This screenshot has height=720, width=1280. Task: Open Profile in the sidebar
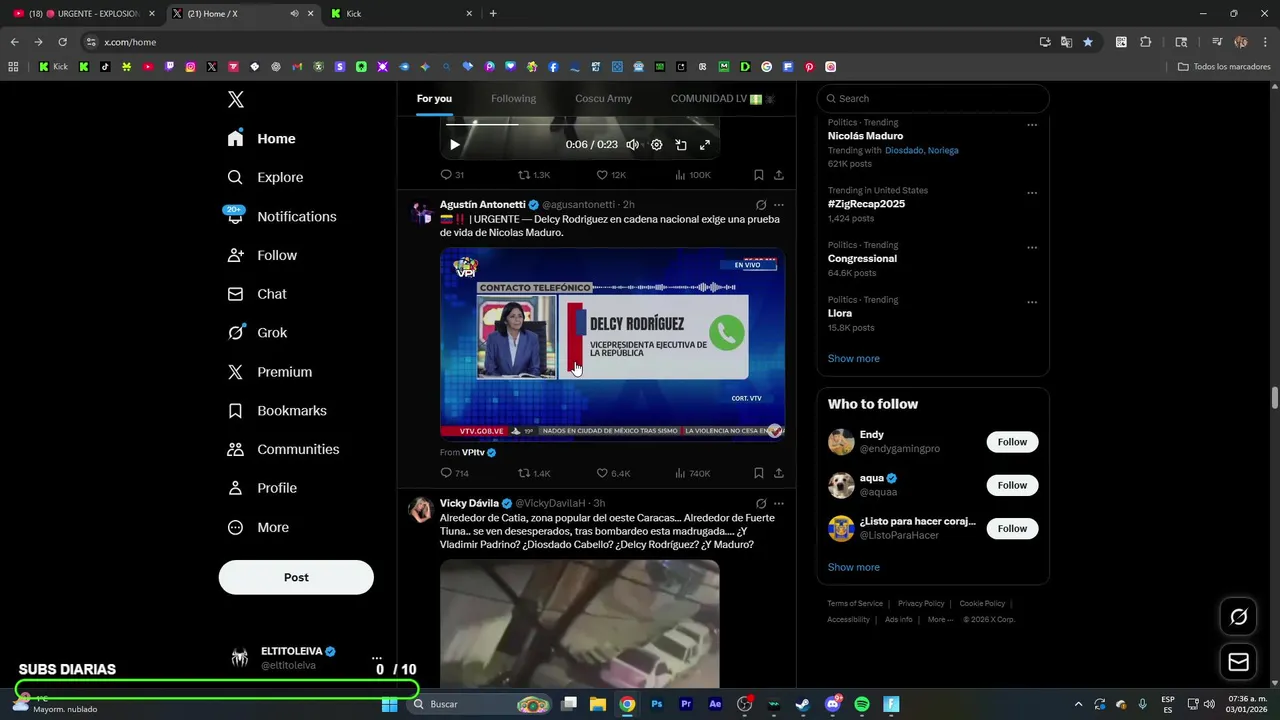point(261,488)
